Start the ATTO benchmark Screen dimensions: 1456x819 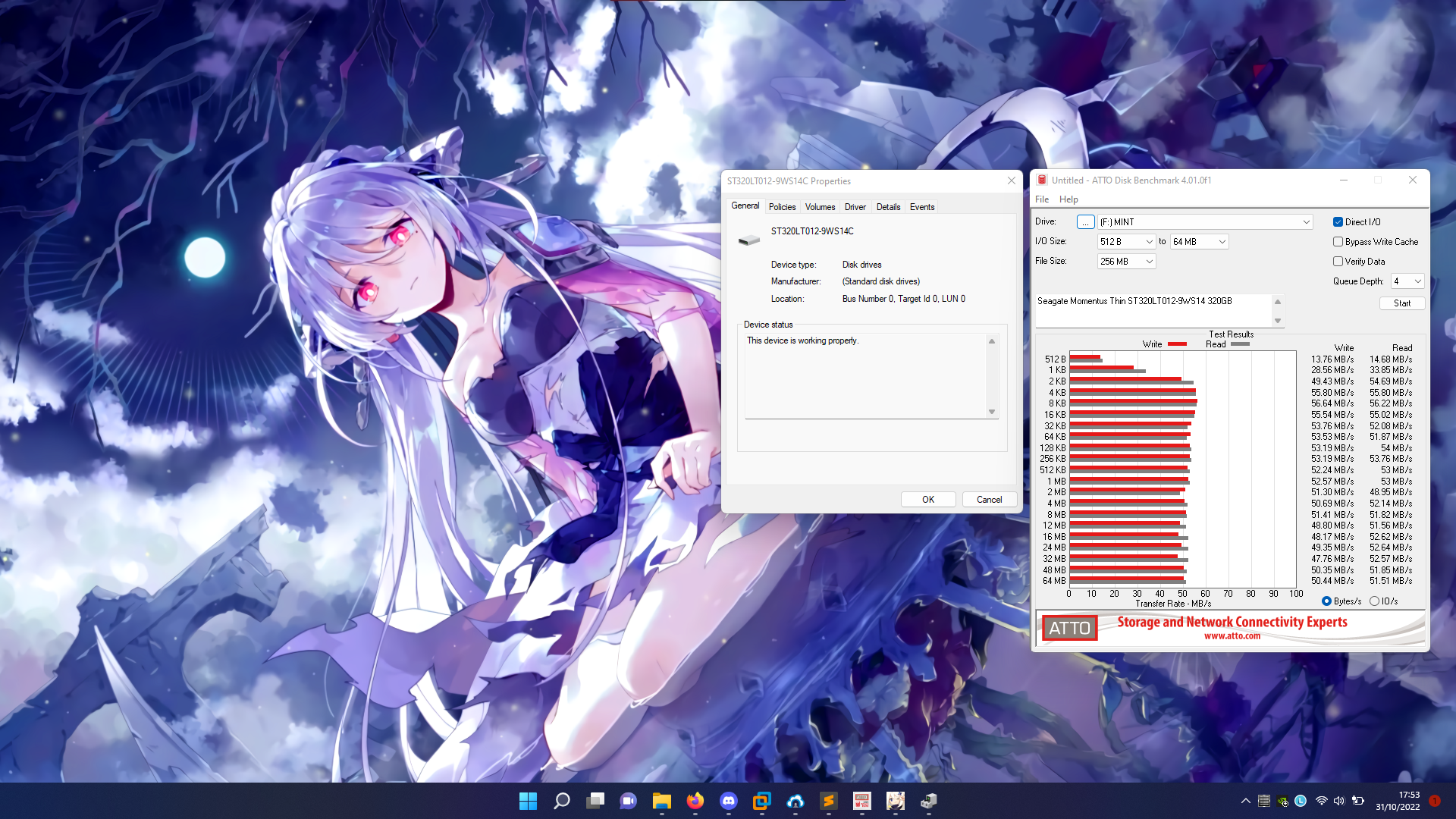coord(1401,303)
